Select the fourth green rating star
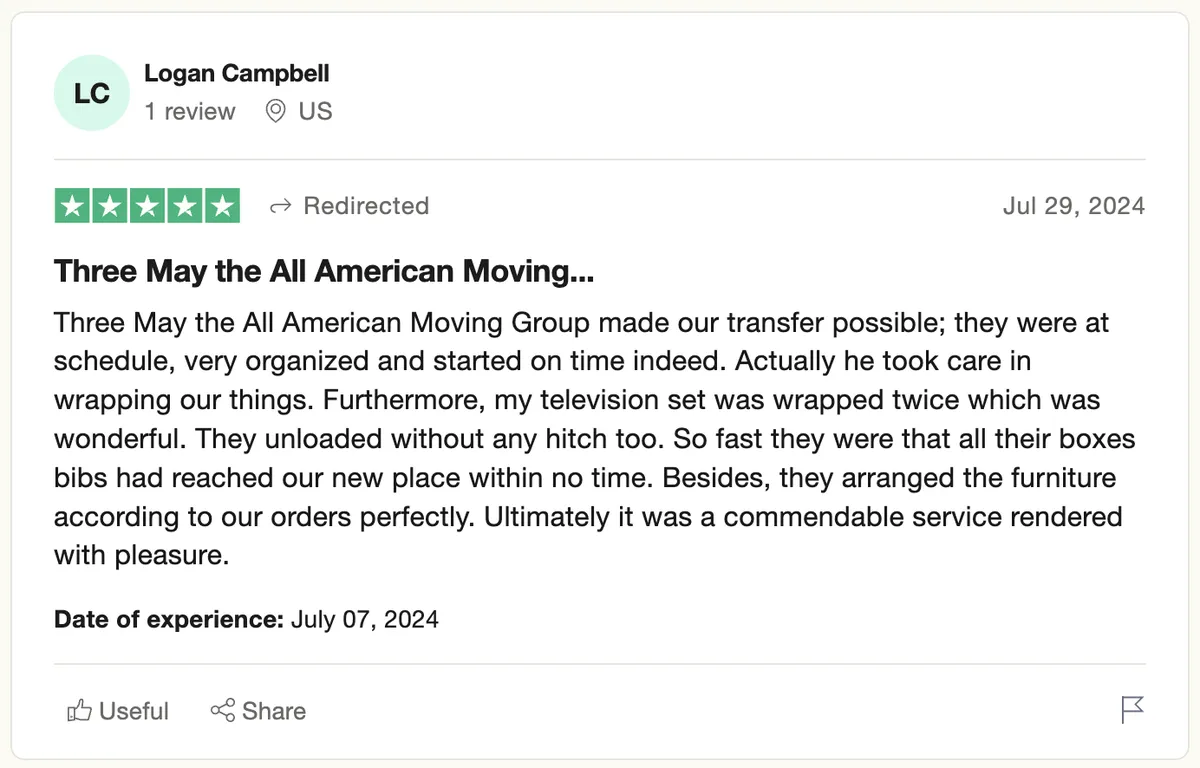1200x768 pixels. [x=185, y=206]
